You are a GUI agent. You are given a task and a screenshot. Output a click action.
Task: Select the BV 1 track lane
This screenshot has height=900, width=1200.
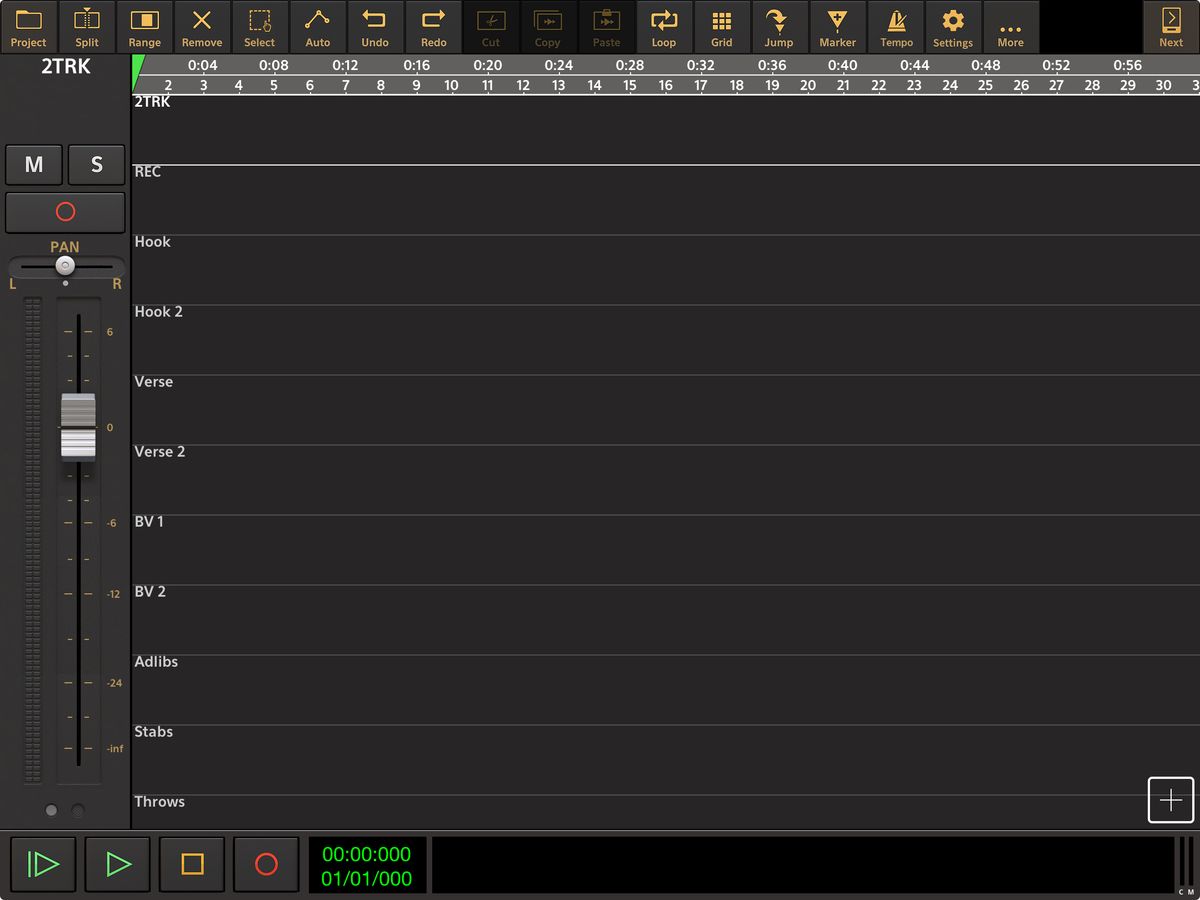click(x=666, y=550)
